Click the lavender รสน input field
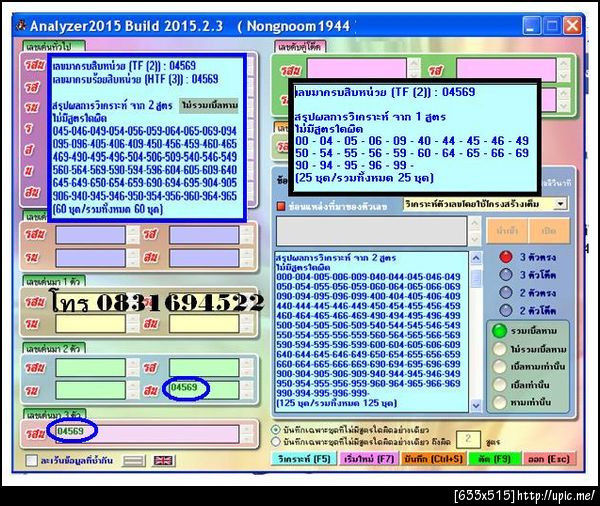600x506 pixels. tap(91, 235)
